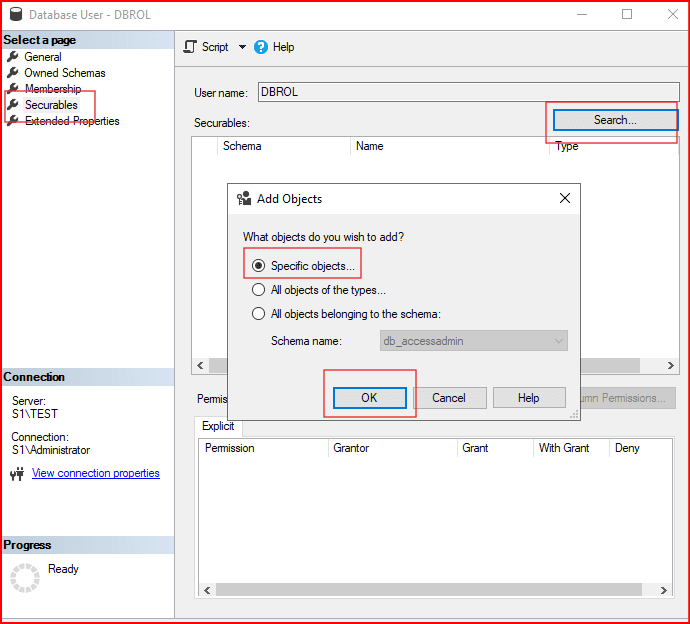Image resolution: width=690 pixels, height=624 pixels.
Task: Open View connection properties link
Action: pyautogui.click(x=95, y=474)
